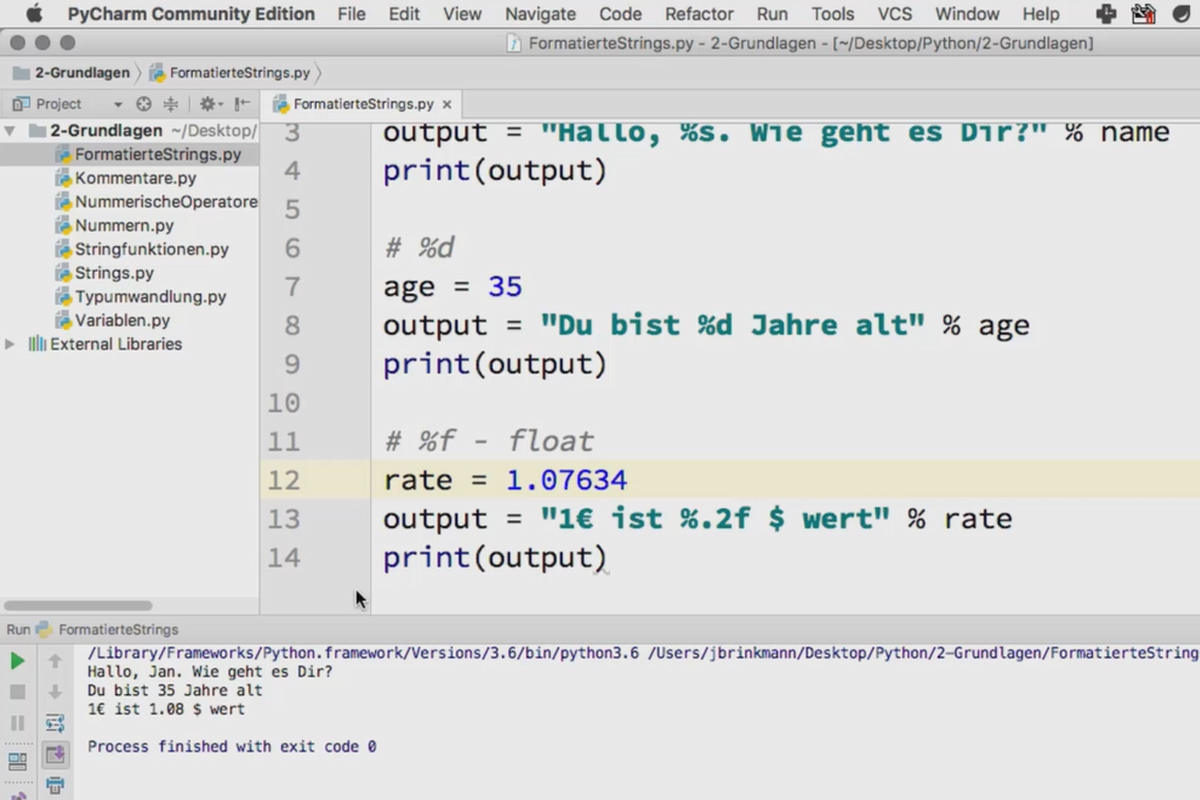Image resolution: width=1200 pixels, height=800 pixels.
Task: Select Nummern.py in project tree
Action: (114, 226)
